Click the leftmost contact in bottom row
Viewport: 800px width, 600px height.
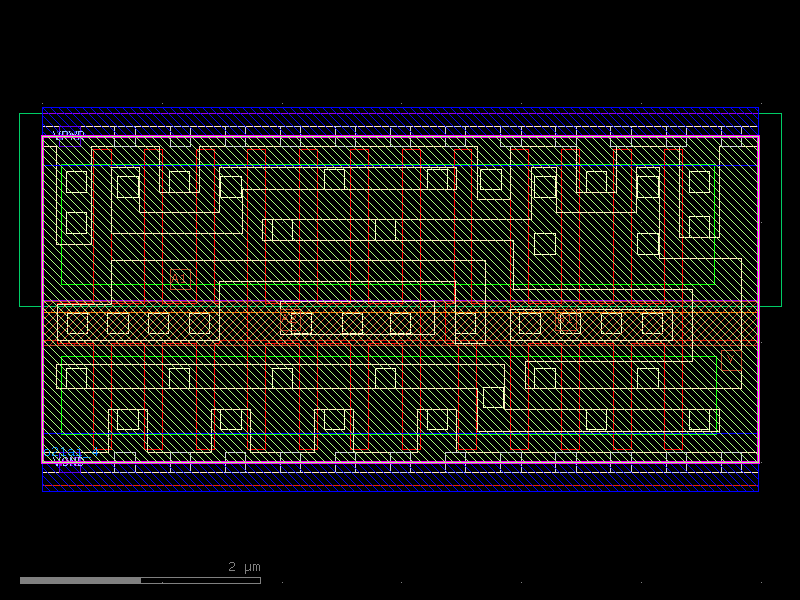point(76,377)
